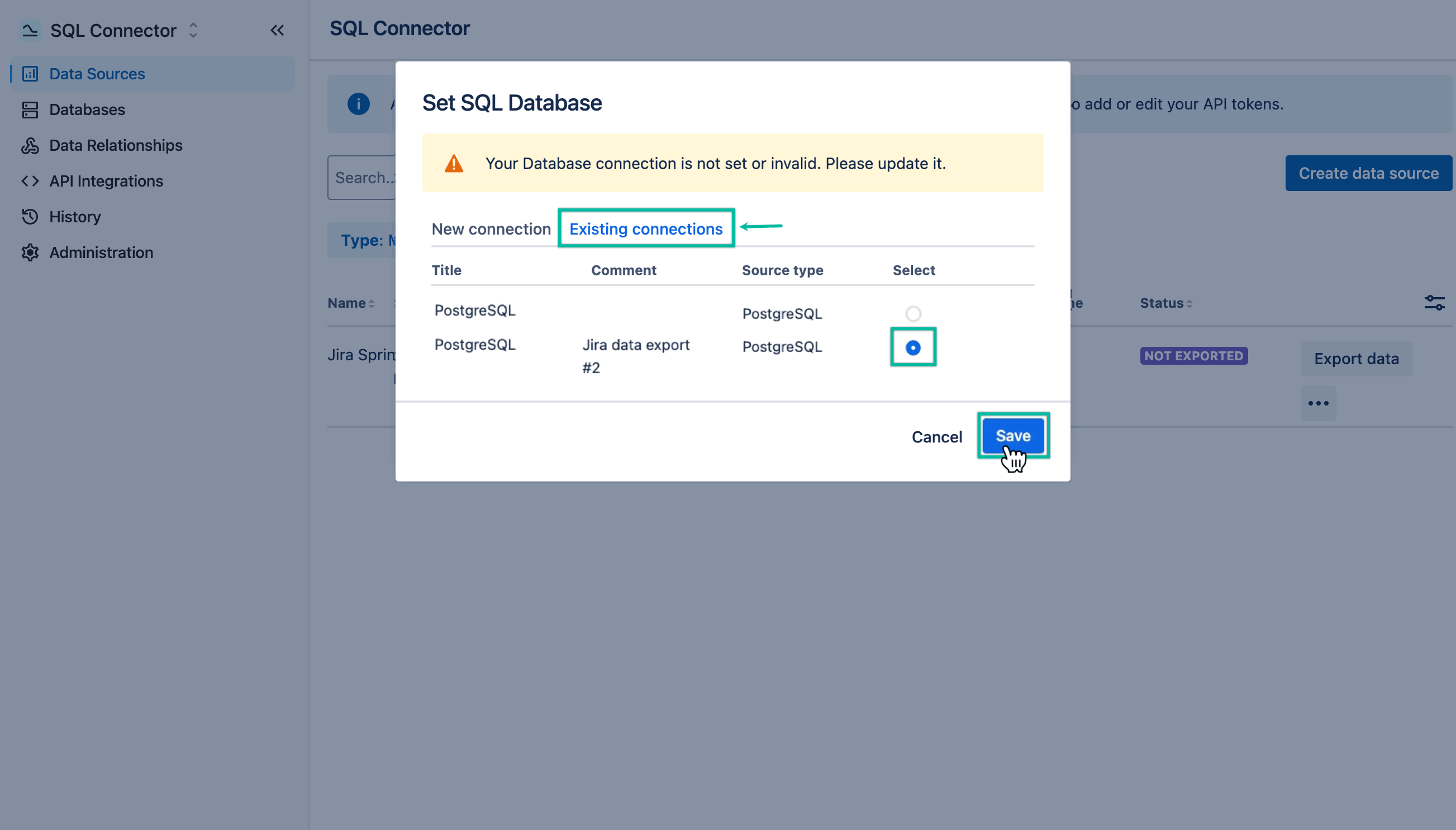Open the Data Relationships section
The width and height of the screenshot is (1456, 830).
pos(115,145)
